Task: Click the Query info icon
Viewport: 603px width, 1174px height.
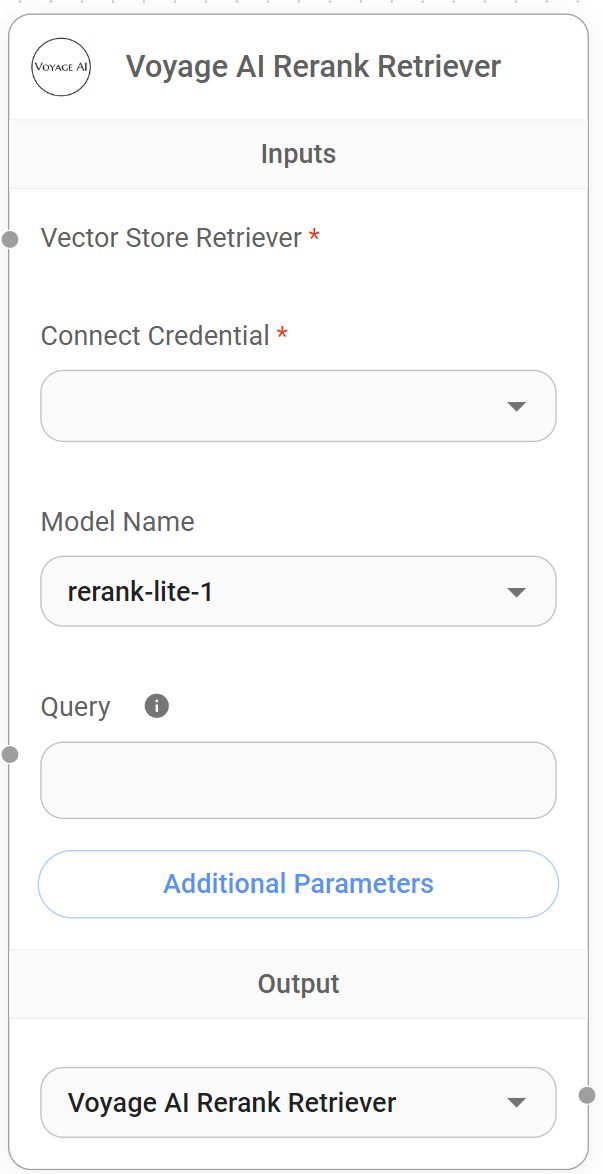Action: (x=157, y=706)
